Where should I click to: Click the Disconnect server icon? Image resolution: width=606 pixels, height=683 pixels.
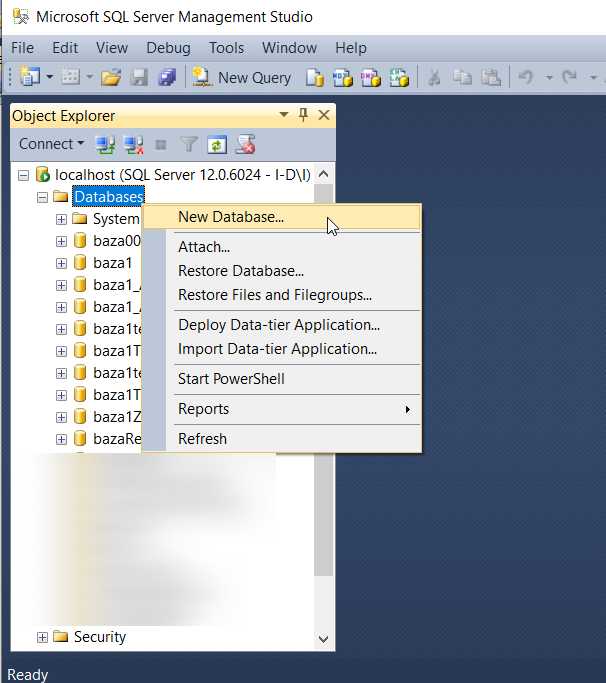(x=133, y=144)
